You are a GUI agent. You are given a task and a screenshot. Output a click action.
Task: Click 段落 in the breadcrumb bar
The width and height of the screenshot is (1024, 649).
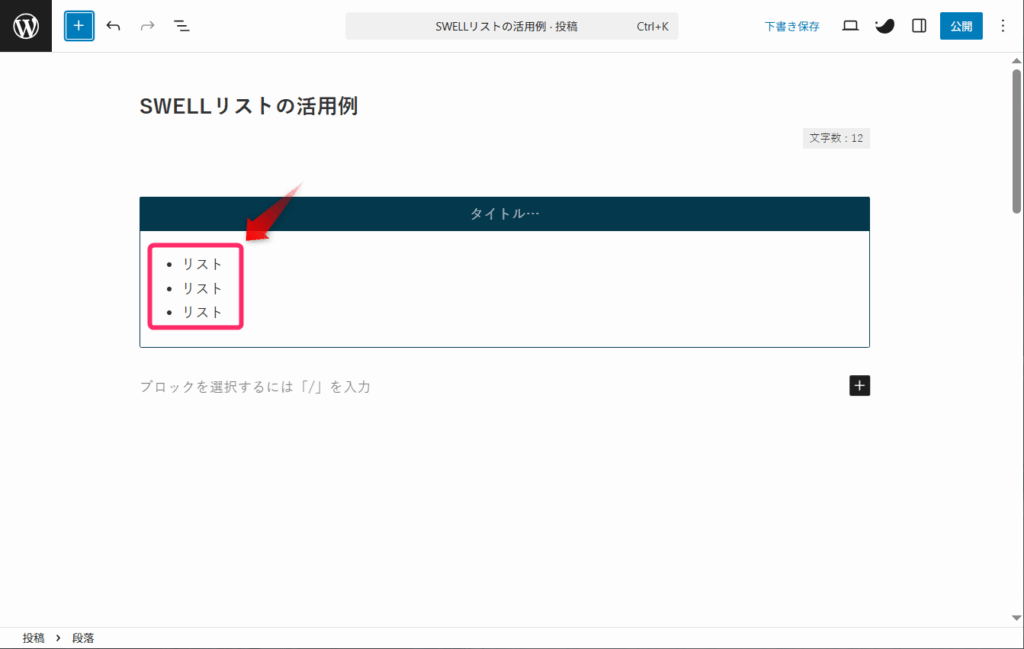pos(83,638)
